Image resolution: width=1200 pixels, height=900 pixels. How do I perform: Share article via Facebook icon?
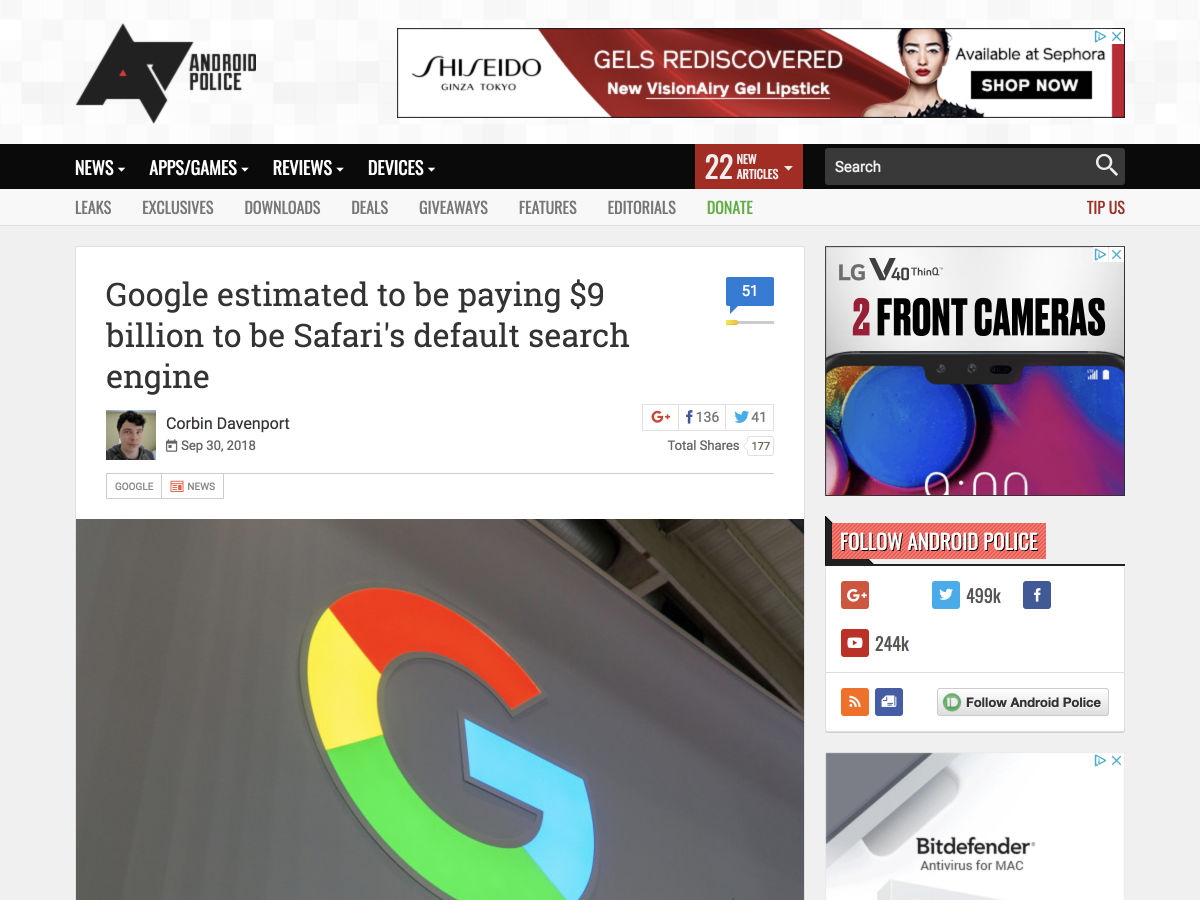click(689, 417)
